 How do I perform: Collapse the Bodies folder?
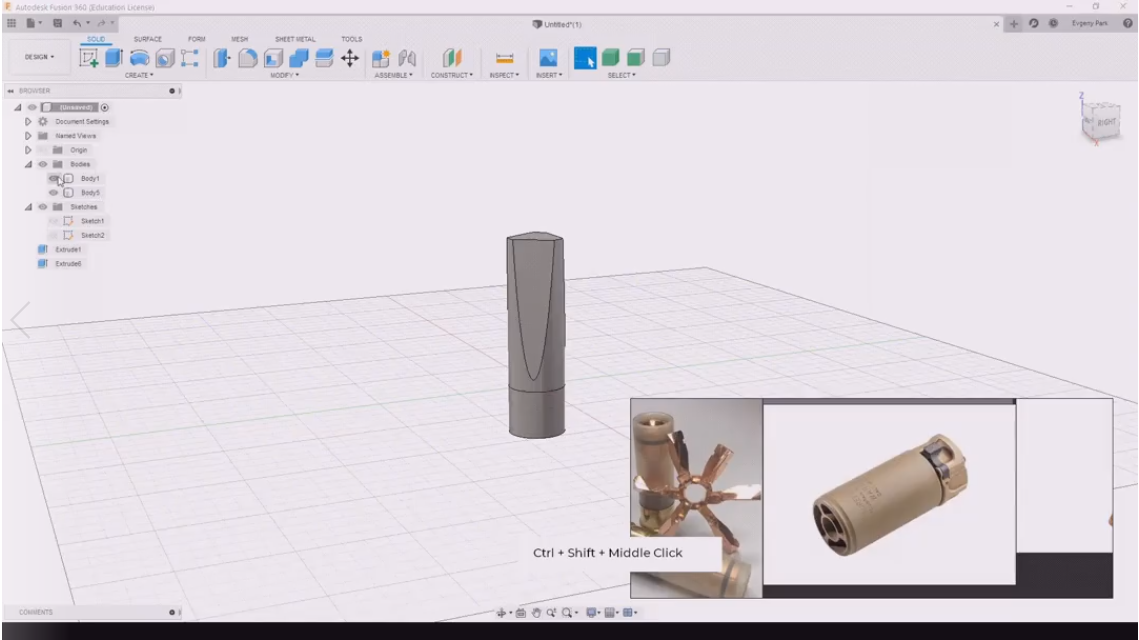29,164
